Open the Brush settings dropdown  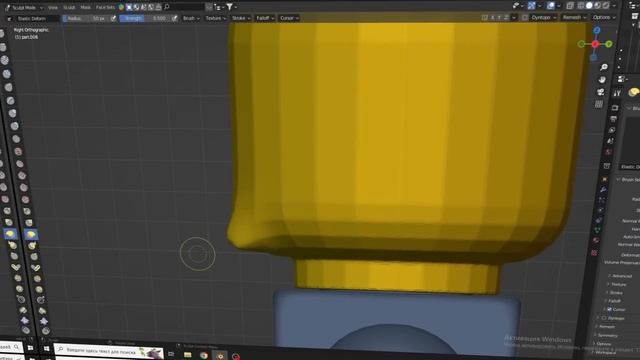(191, 18)
